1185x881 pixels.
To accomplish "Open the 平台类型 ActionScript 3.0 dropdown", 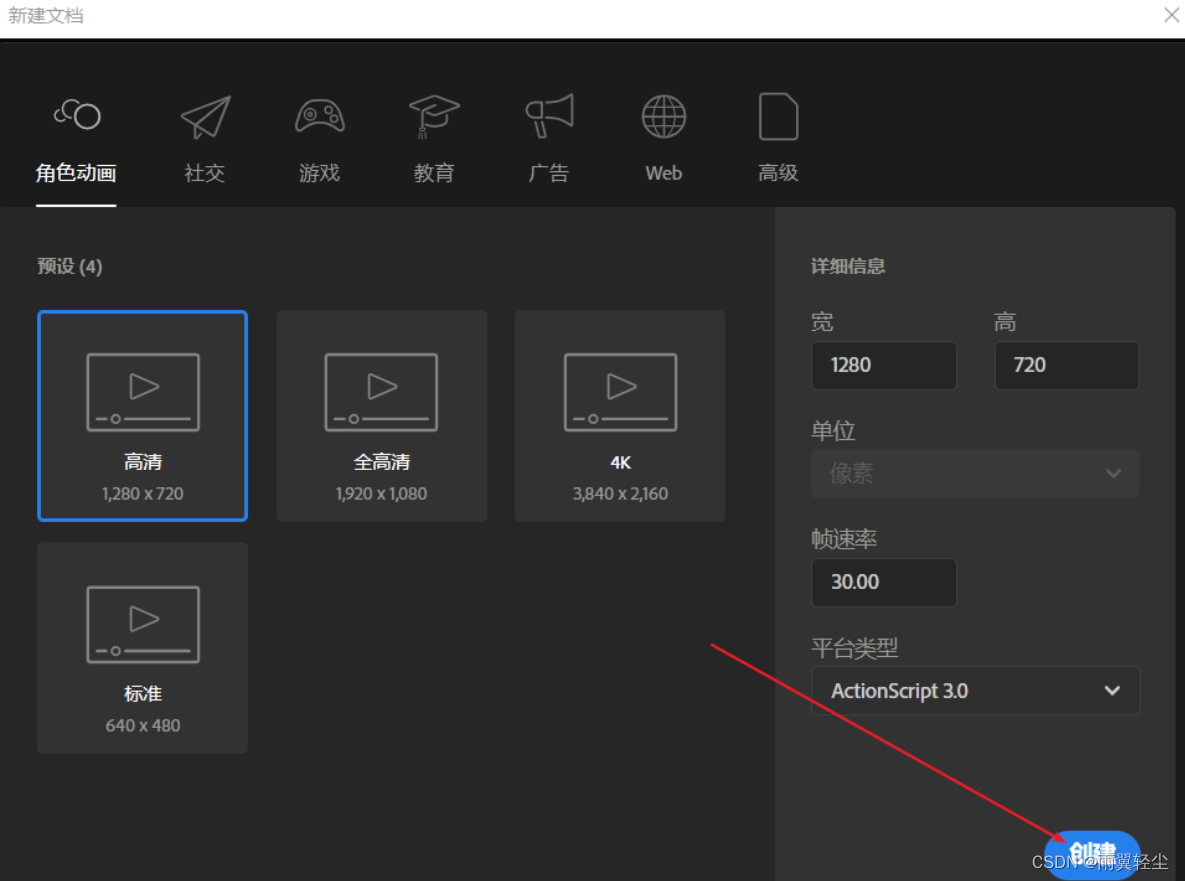I will pyautogui.click(x=975, y=691).
